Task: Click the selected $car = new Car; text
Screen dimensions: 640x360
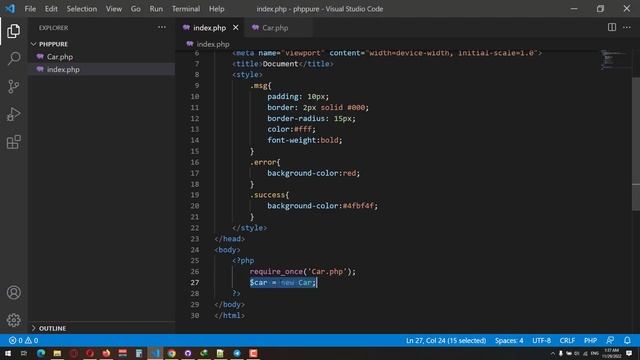Action: (x=283, y=282)
